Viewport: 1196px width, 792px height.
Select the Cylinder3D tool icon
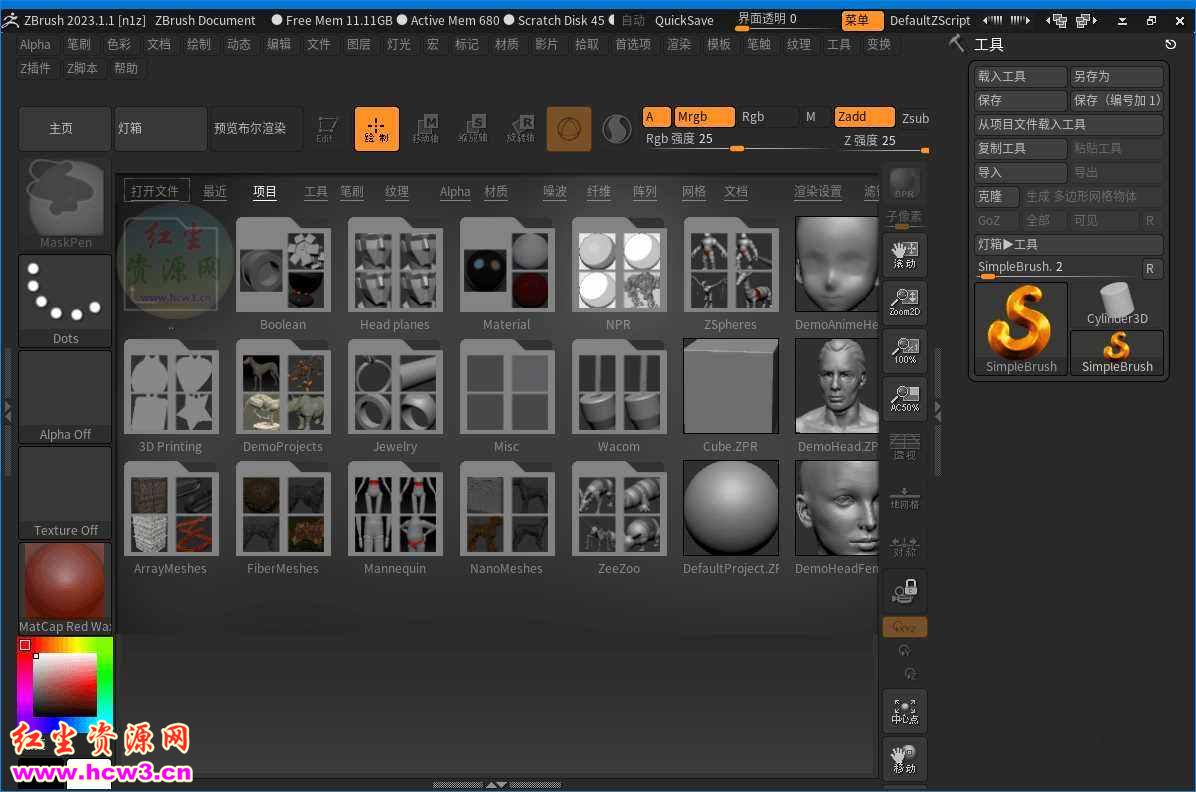coord(1117,305)
